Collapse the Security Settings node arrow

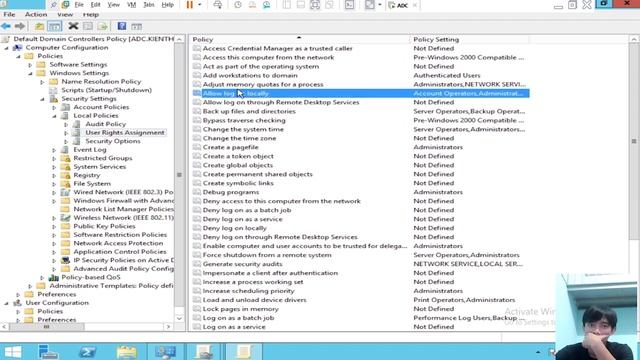click(x=42, y=99)
